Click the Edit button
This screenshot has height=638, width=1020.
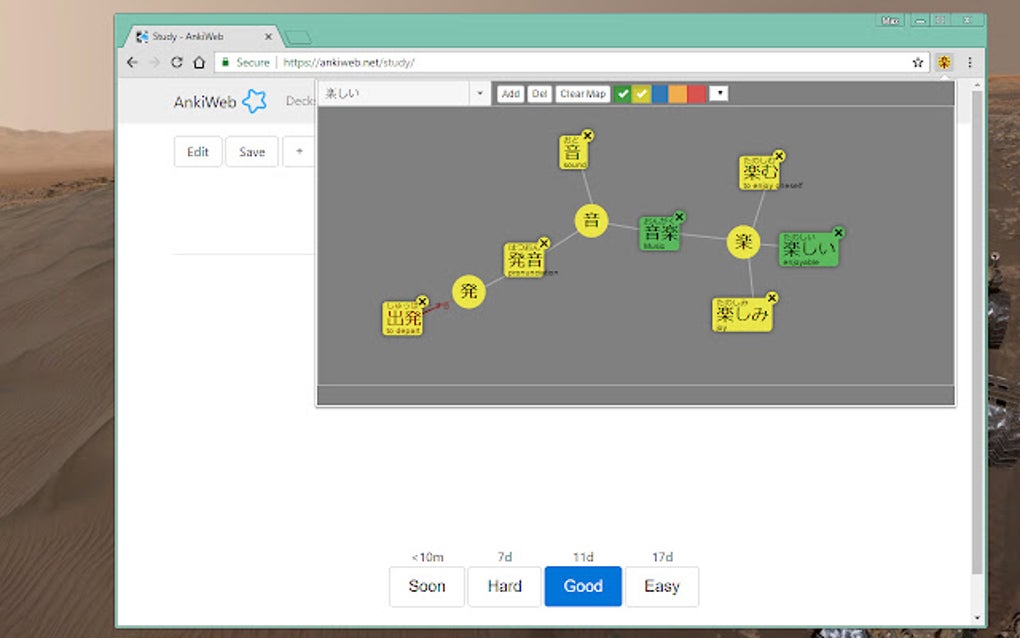198,152
